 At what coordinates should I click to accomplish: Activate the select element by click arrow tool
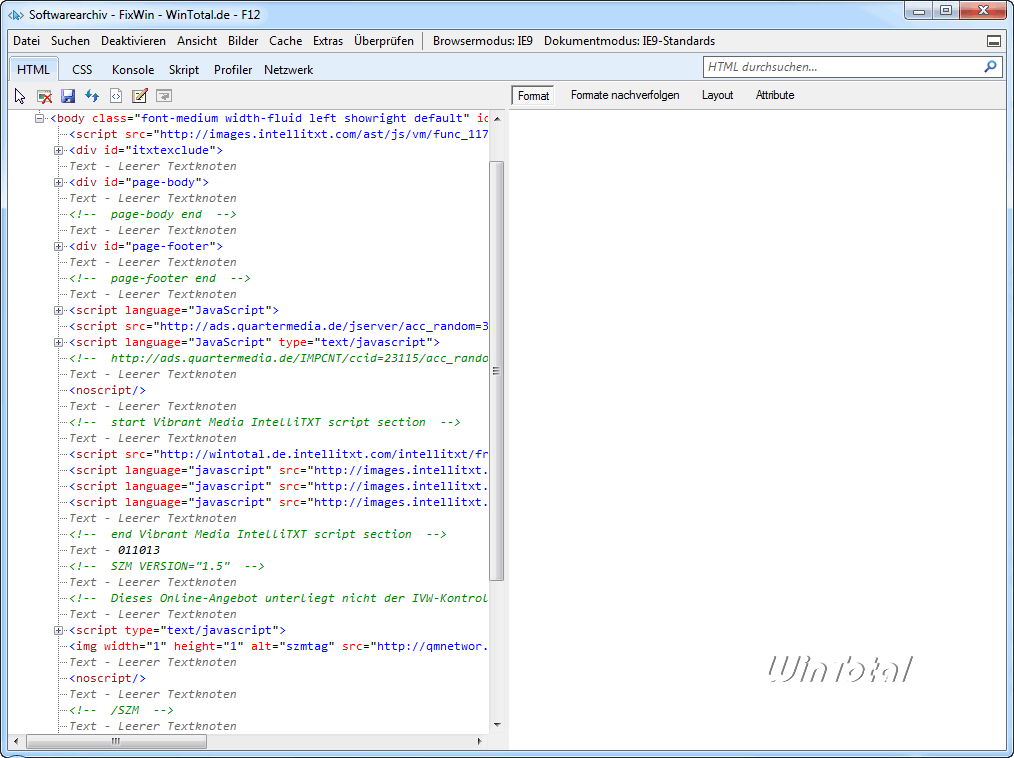20,96
